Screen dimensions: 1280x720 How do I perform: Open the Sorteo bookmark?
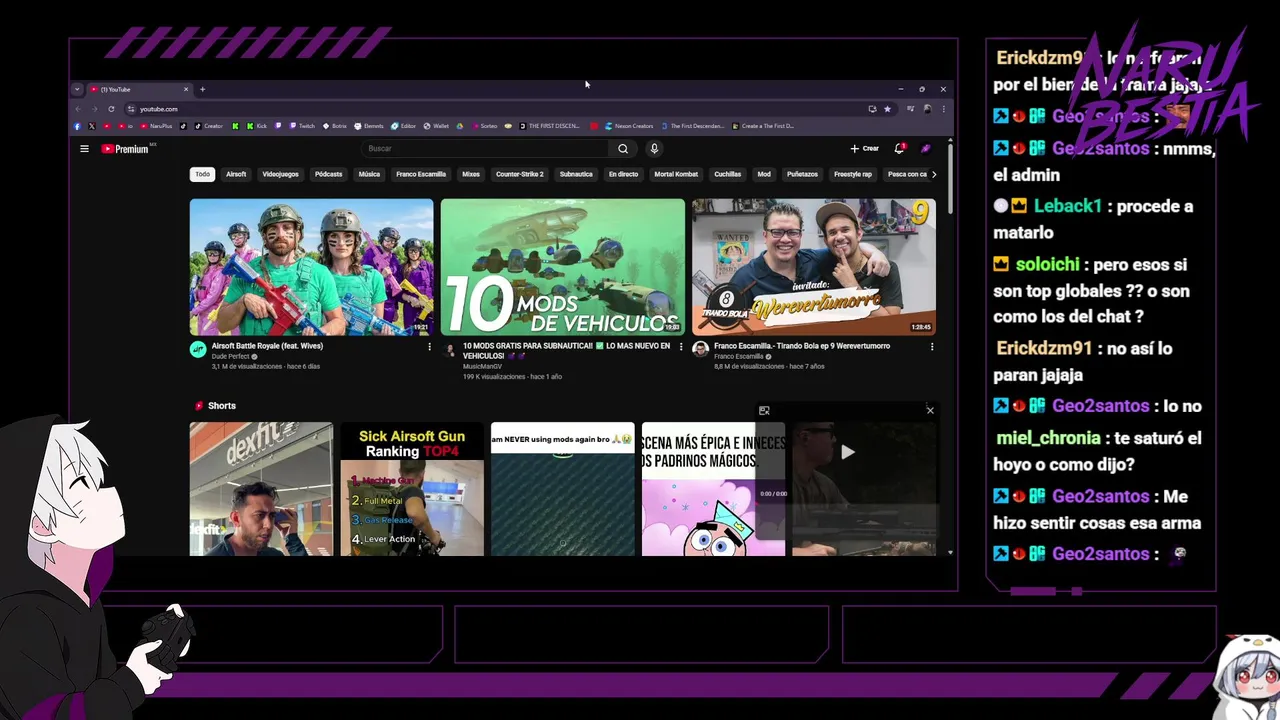coord(484,126)
